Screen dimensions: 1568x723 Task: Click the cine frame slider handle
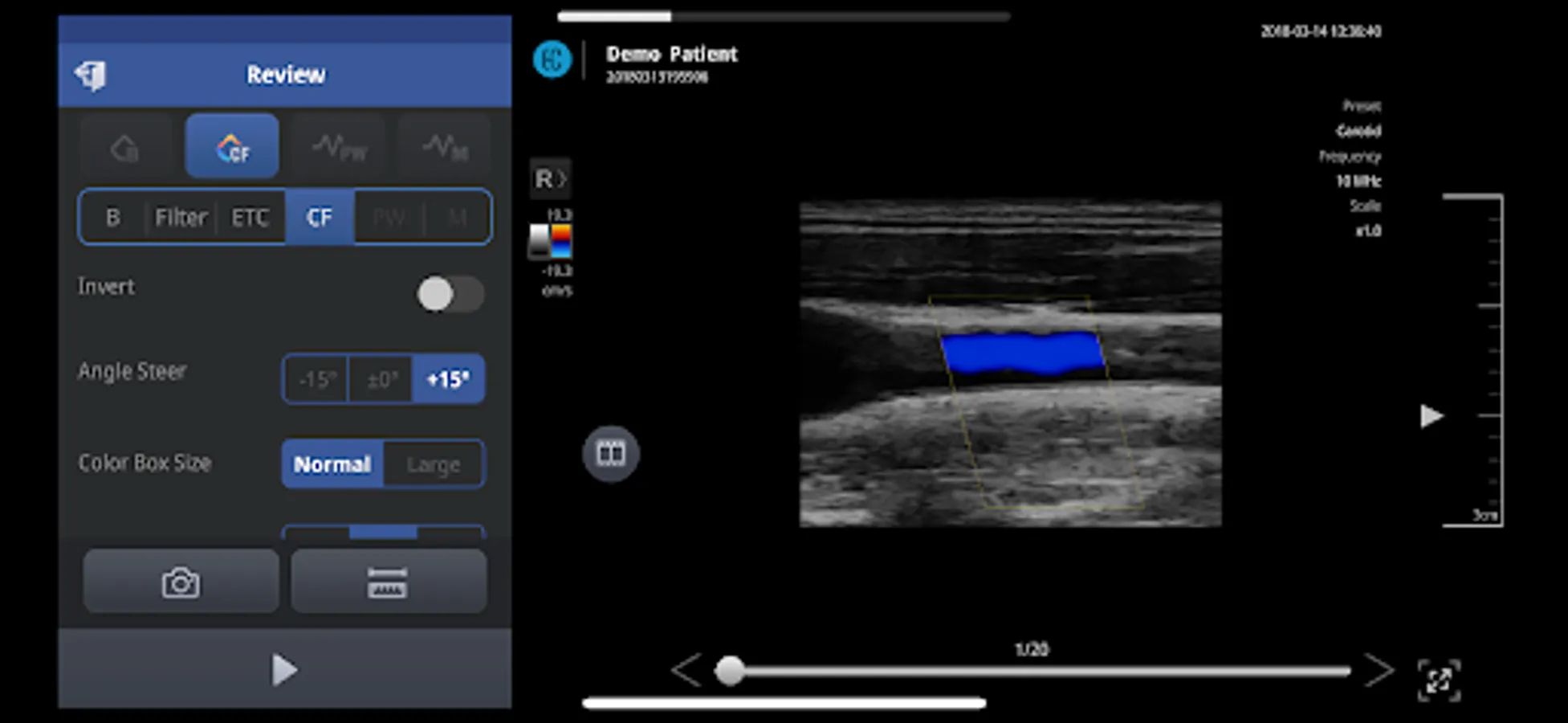pyautogui.click(x=730, y=671)
